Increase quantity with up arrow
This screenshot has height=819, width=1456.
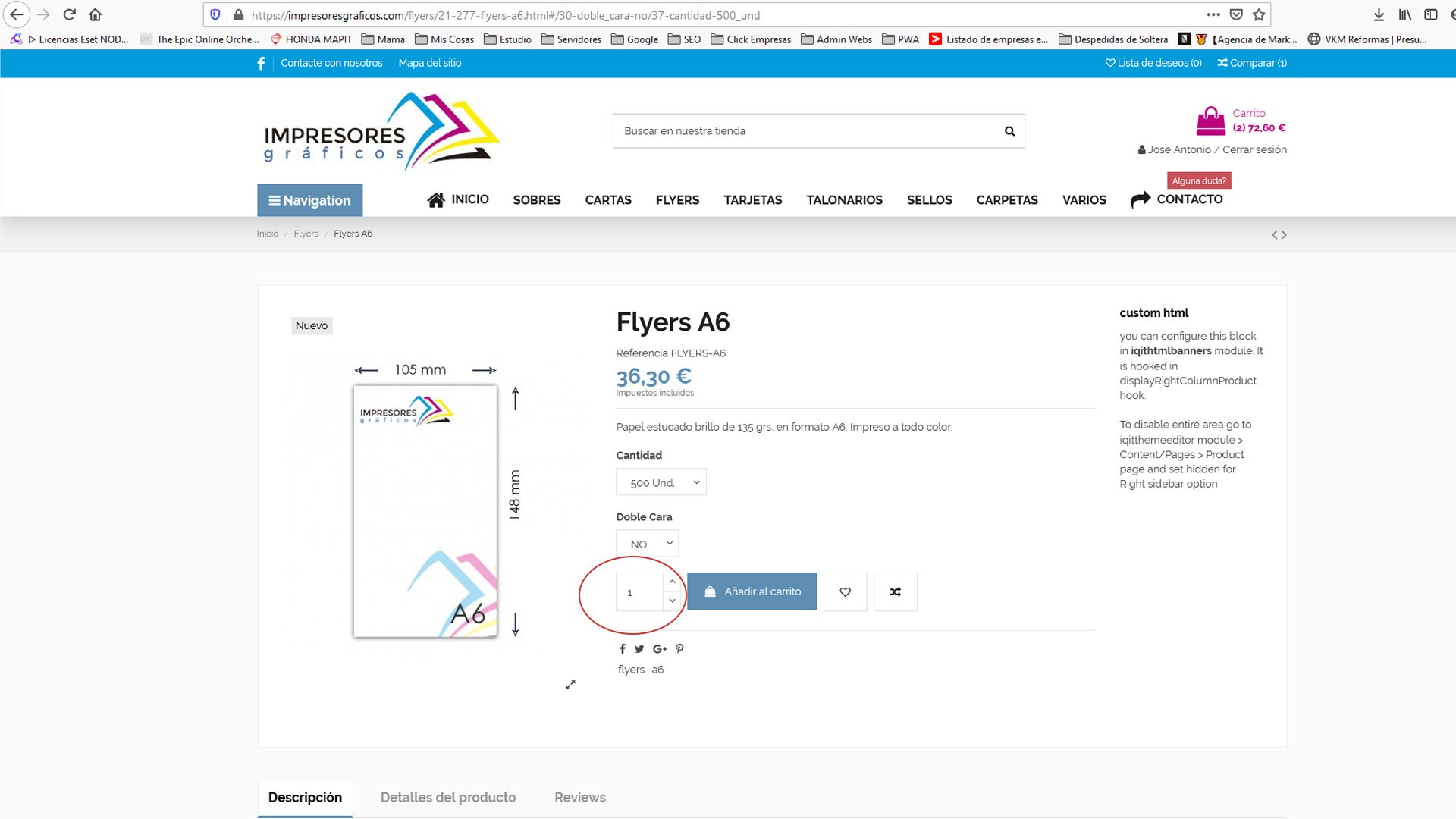[x=672, y=582]
